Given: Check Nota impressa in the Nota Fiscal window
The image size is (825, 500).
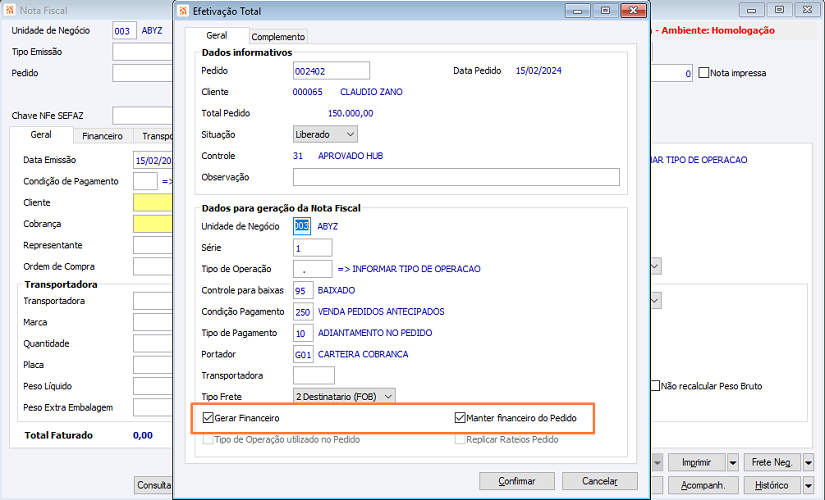Looking at the screenshot, I should [x=703, y=73].
